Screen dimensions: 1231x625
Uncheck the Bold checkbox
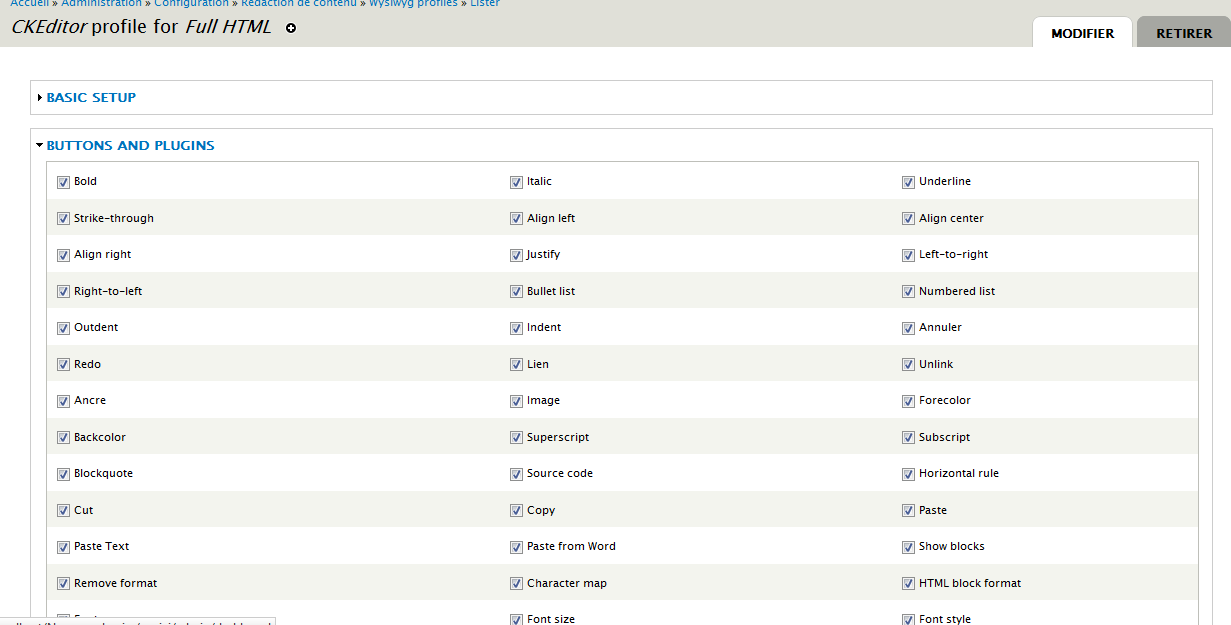[63, 182]
